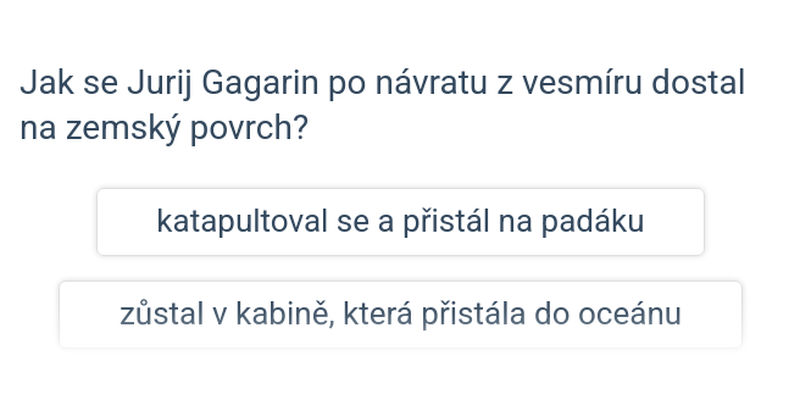Pick the second quiz answer button

(401, 314)
